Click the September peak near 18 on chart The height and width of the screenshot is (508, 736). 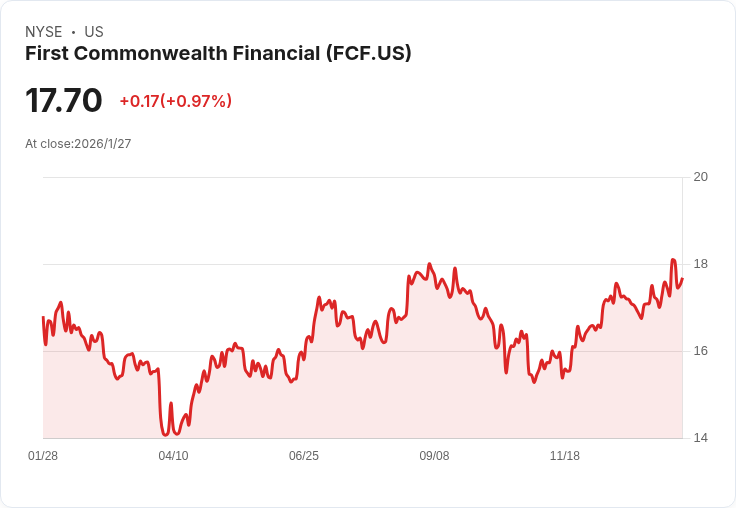pos(429,264)
